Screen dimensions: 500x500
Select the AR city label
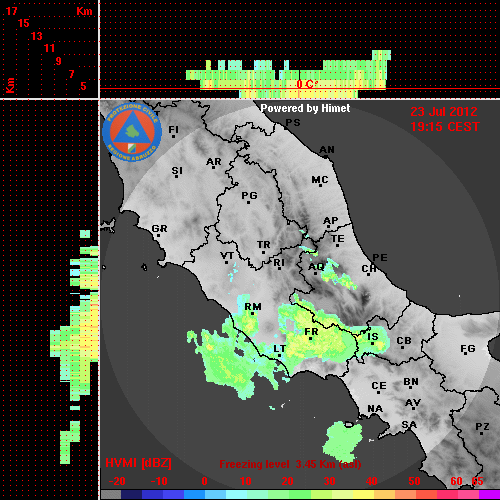214,162
